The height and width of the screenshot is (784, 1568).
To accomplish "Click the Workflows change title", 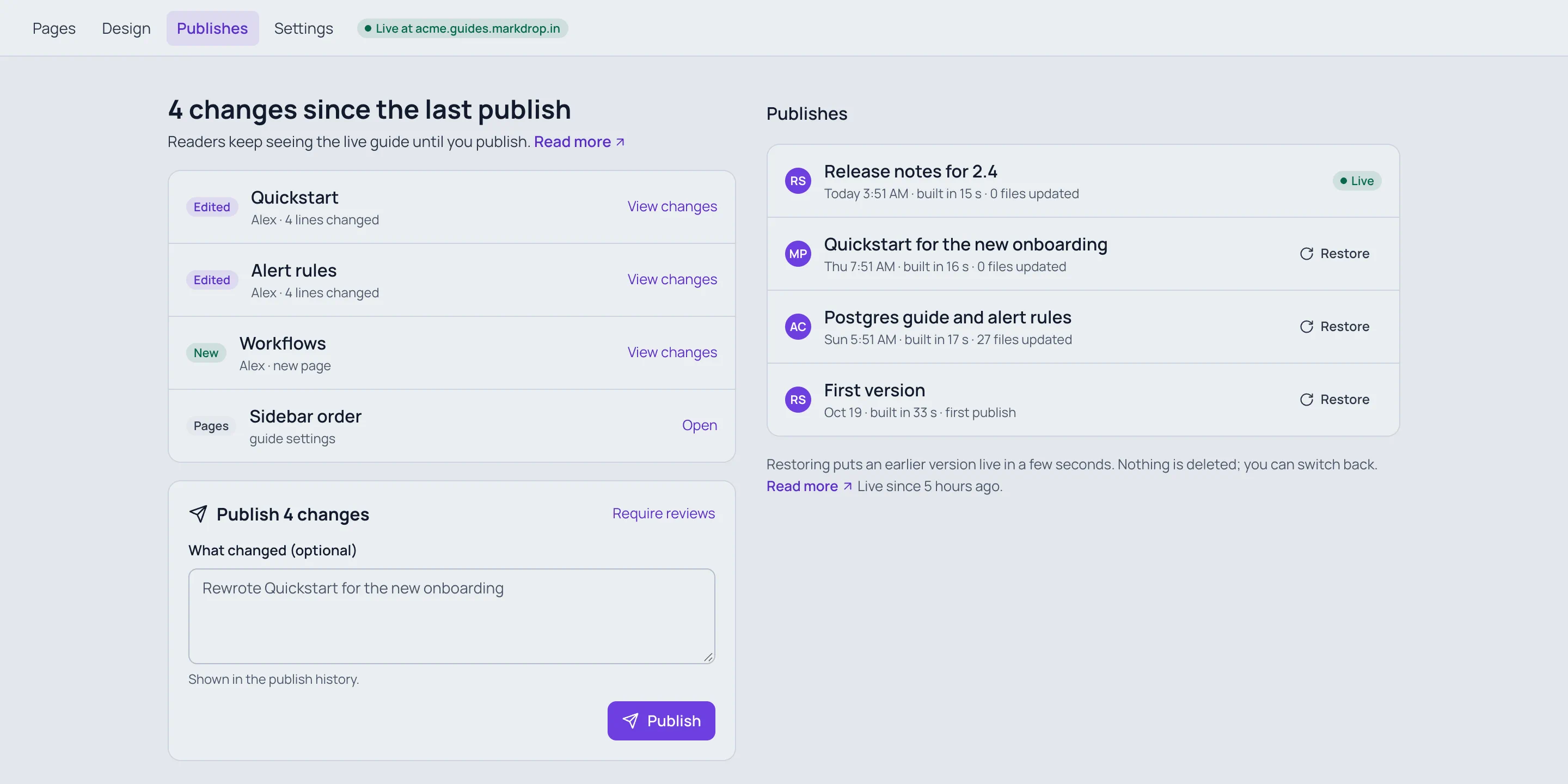I will [283, 344].
